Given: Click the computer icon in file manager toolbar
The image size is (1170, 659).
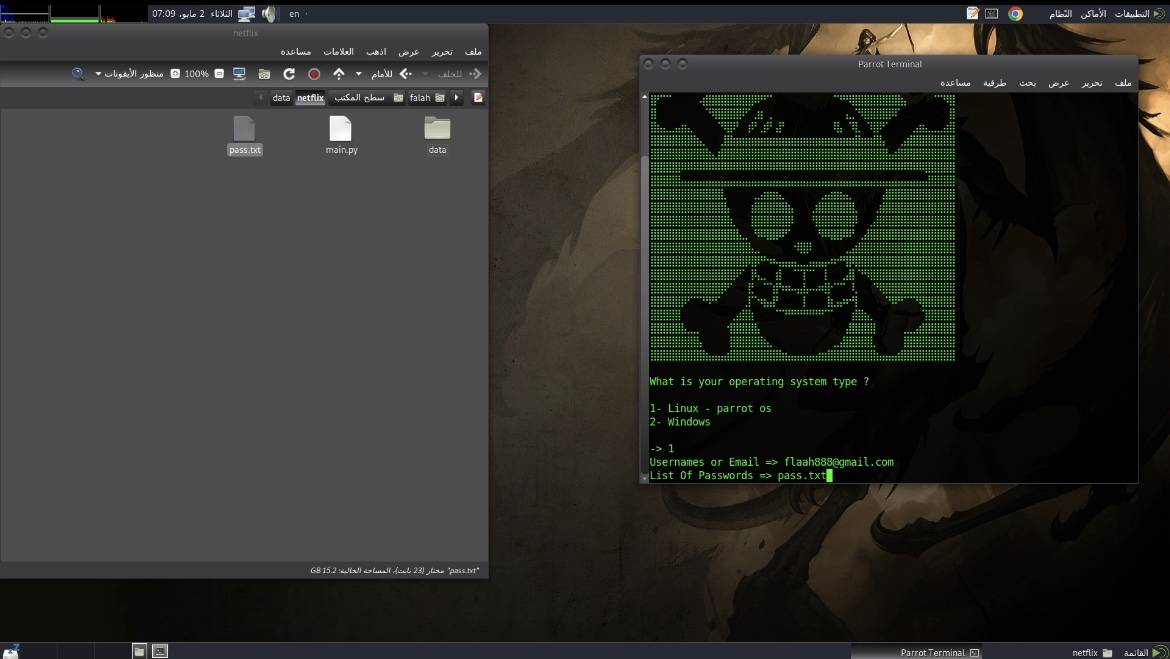Looking at the screenshot, I should click(239, 74).
